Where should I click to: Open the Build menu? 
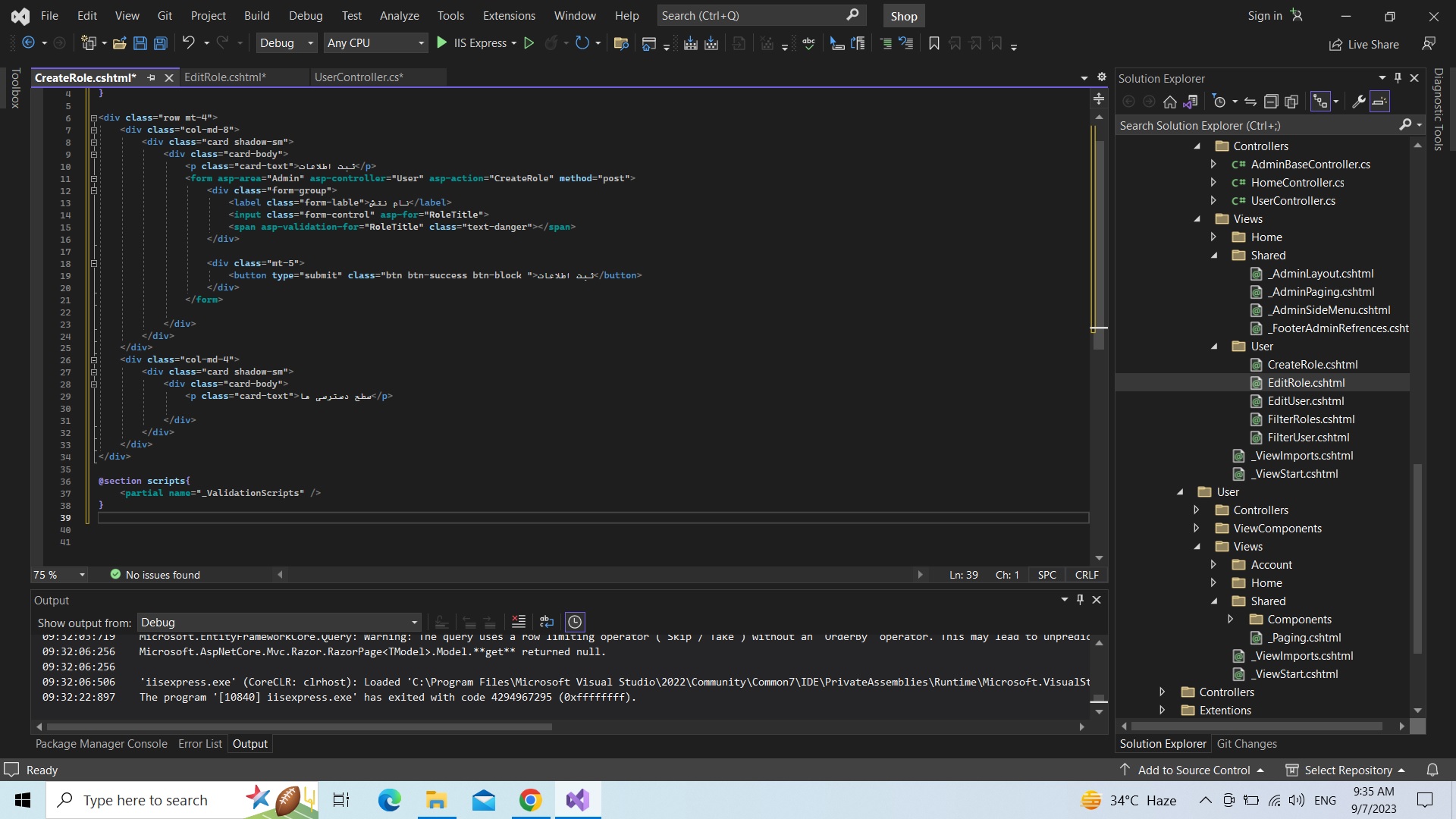tap(256, 15)
